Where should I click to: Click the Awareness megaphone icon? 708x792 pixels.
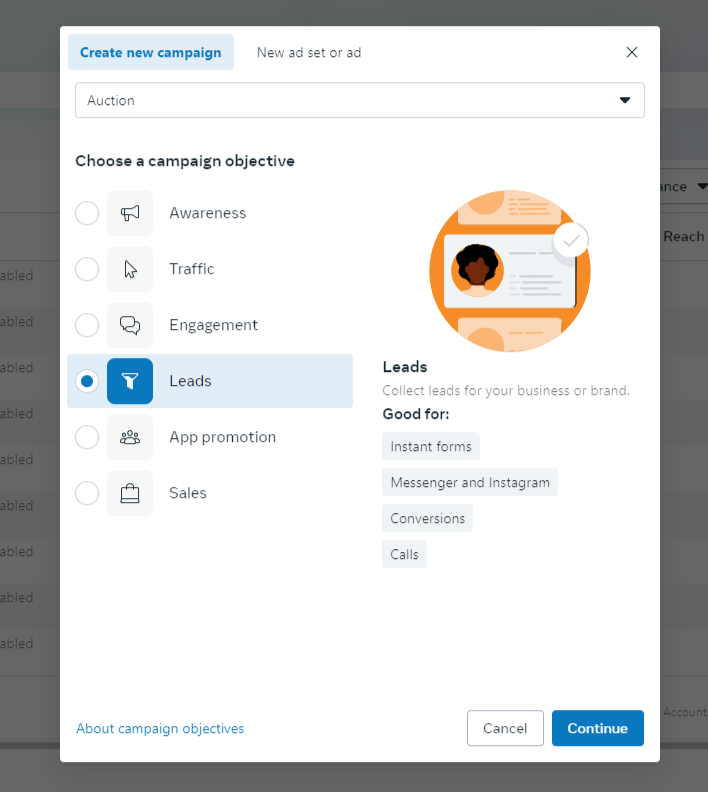pos(130,213)
